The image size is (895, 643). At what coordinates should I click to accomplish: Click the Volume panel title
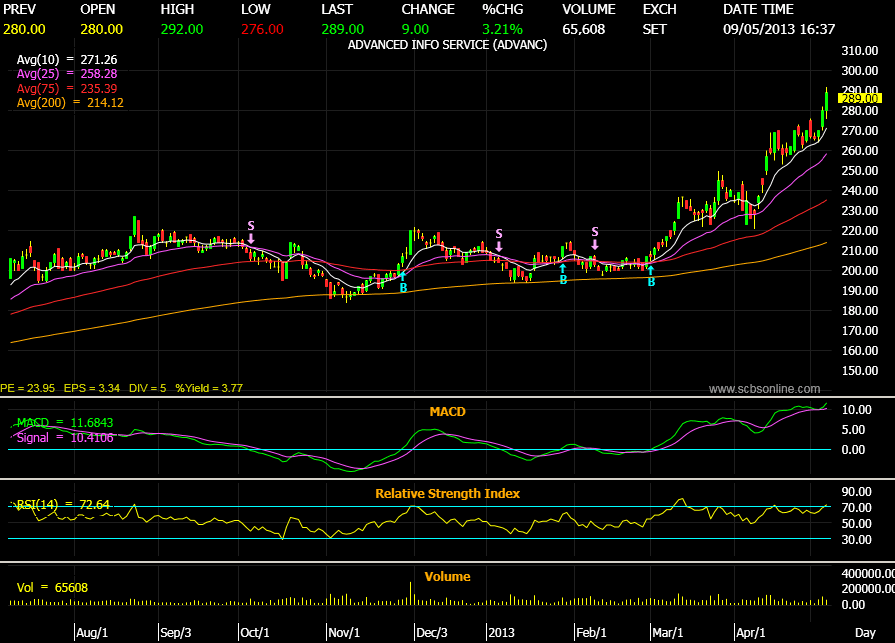pyautogui.click(x=448, y=576)
